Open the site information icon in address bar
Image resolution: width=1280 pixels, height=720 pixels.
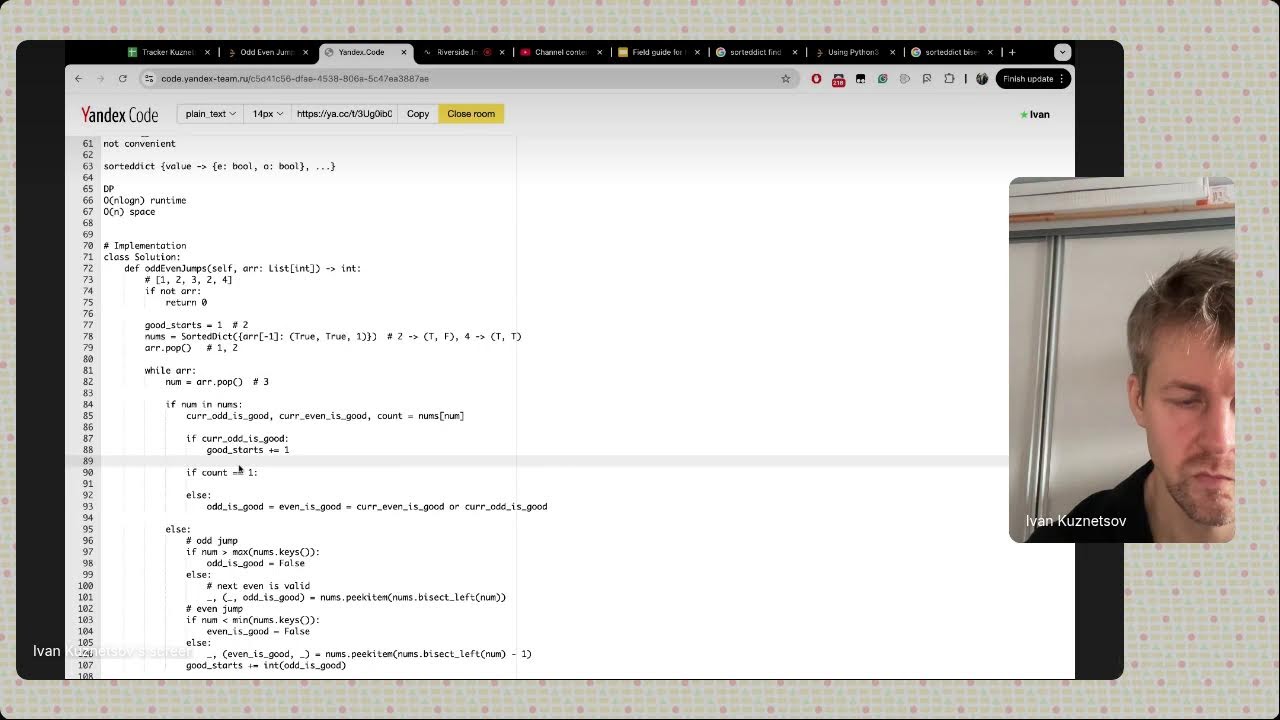149,78
